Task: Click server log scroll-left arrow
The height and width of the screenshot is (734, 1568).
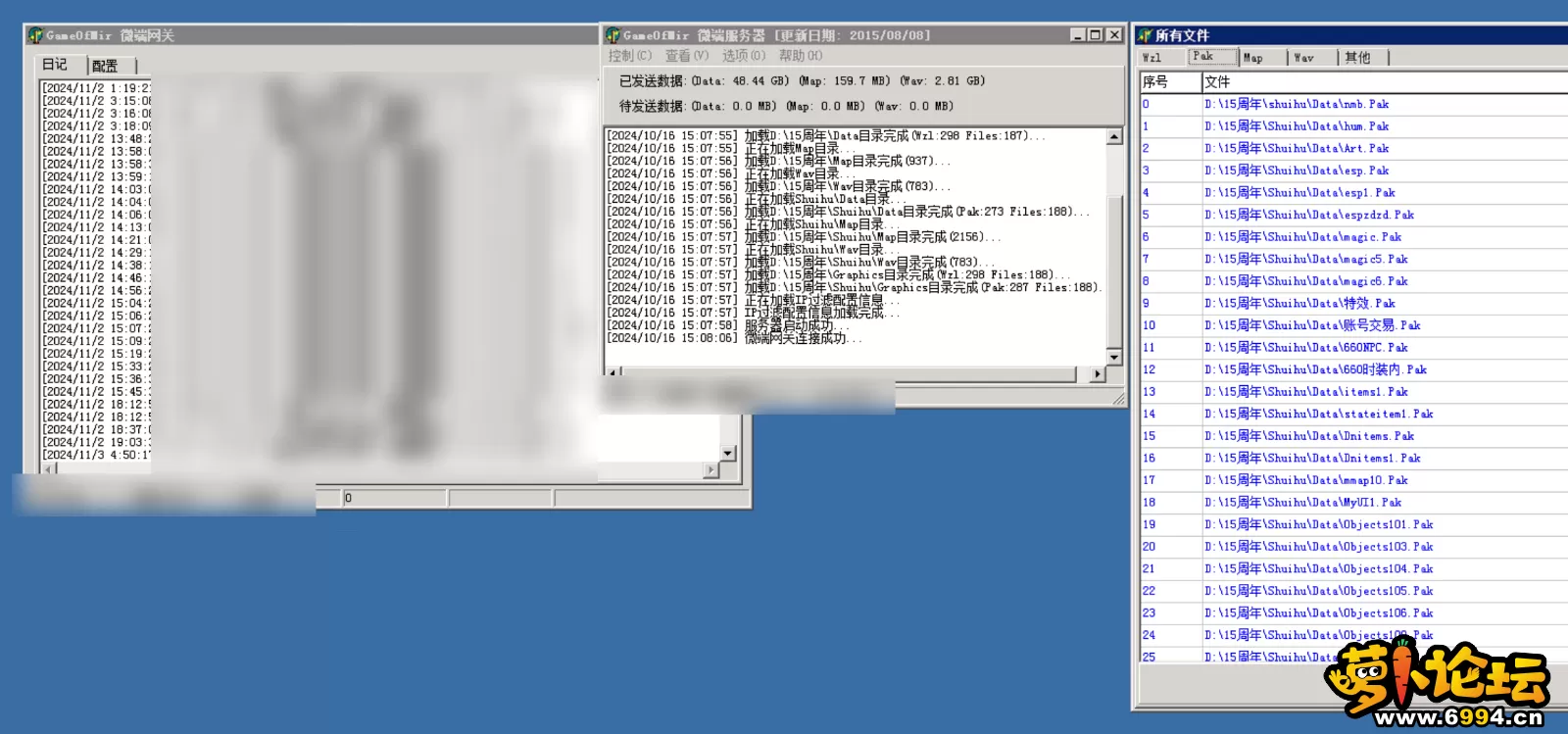Action: point(613,373)
